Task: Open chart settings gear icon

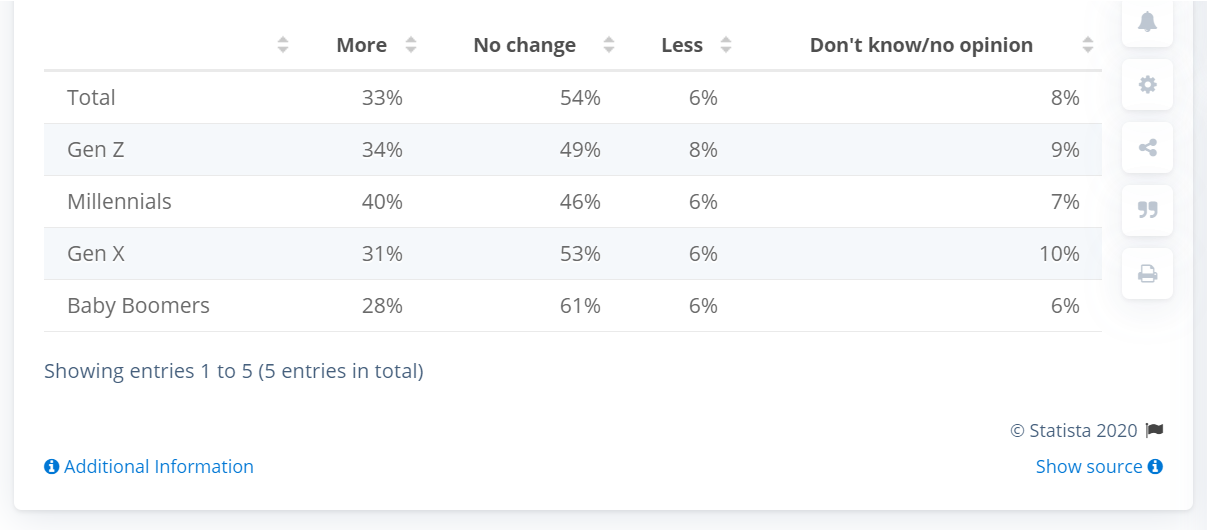Action: point(1147,85)
